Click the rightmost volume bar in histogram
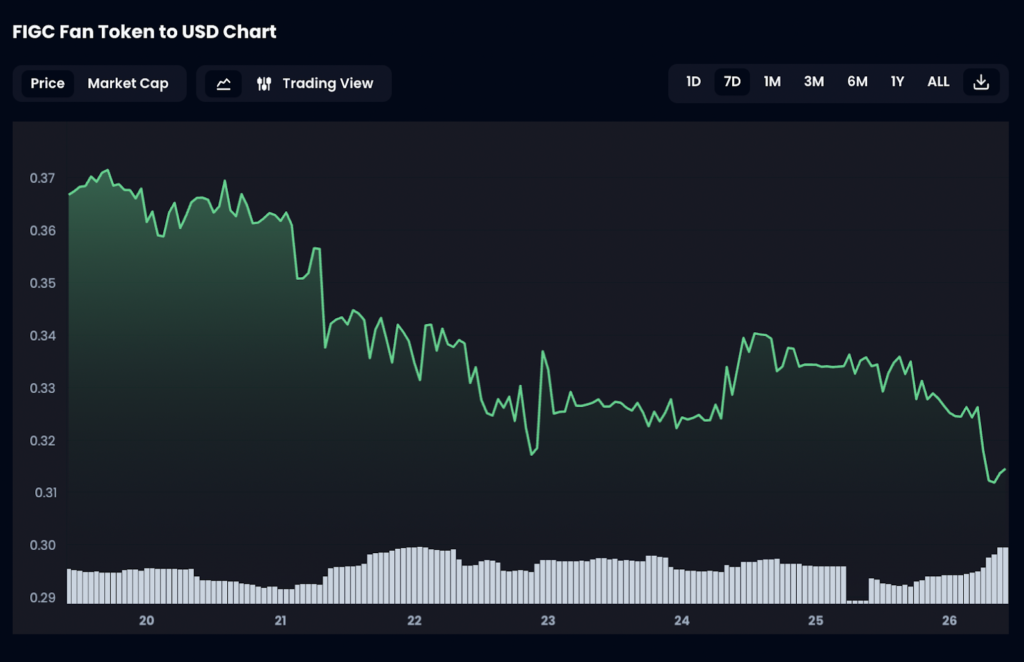Screen dimensions: 1024x662 (1003, 576)
